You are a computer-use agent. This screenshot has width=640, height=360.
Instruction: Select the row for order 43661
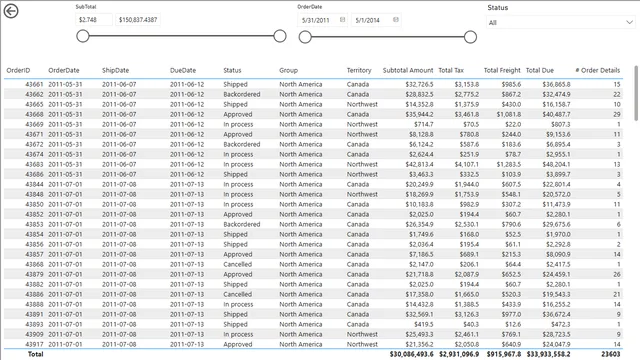point(313,84)
